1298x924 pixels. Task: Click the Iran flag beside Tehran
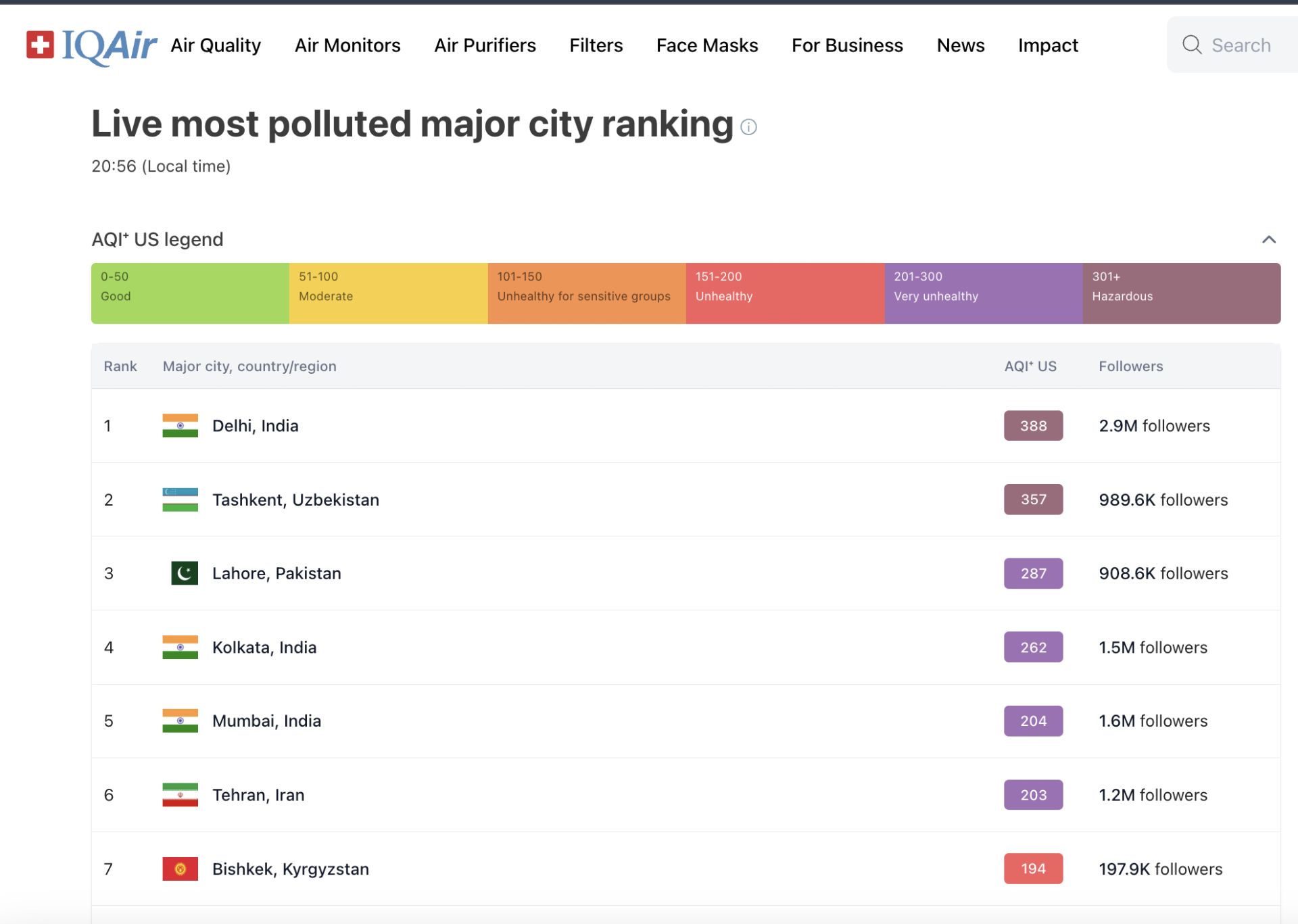[180, 795]
